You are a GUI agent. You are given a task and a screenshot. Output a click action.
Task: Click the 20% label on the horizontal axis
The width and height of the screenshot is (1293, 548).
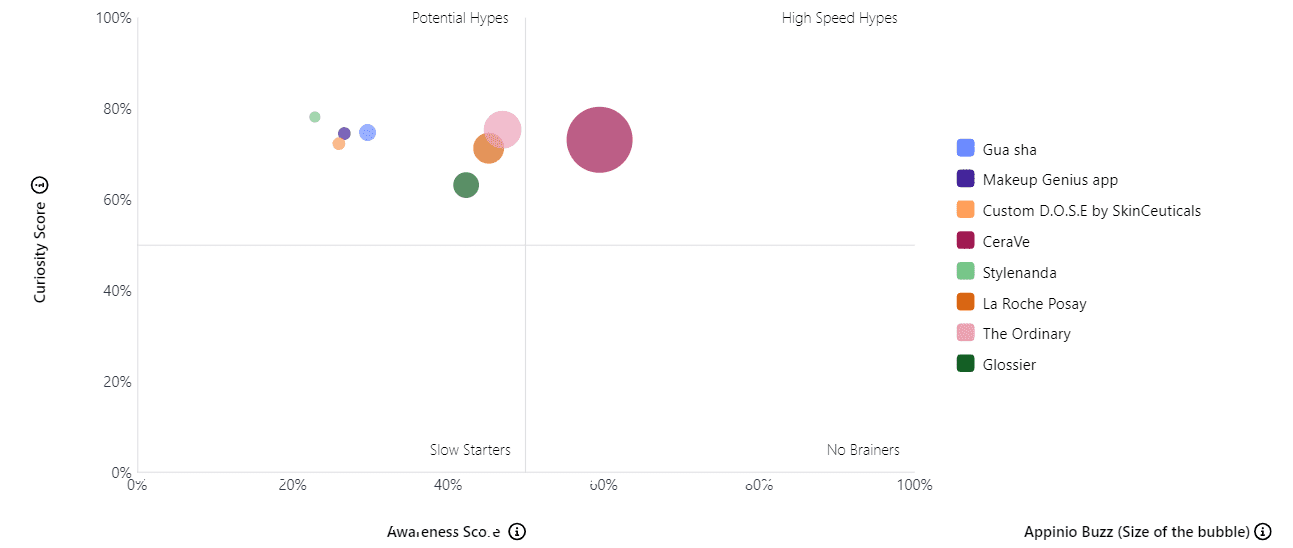point(292,486)
